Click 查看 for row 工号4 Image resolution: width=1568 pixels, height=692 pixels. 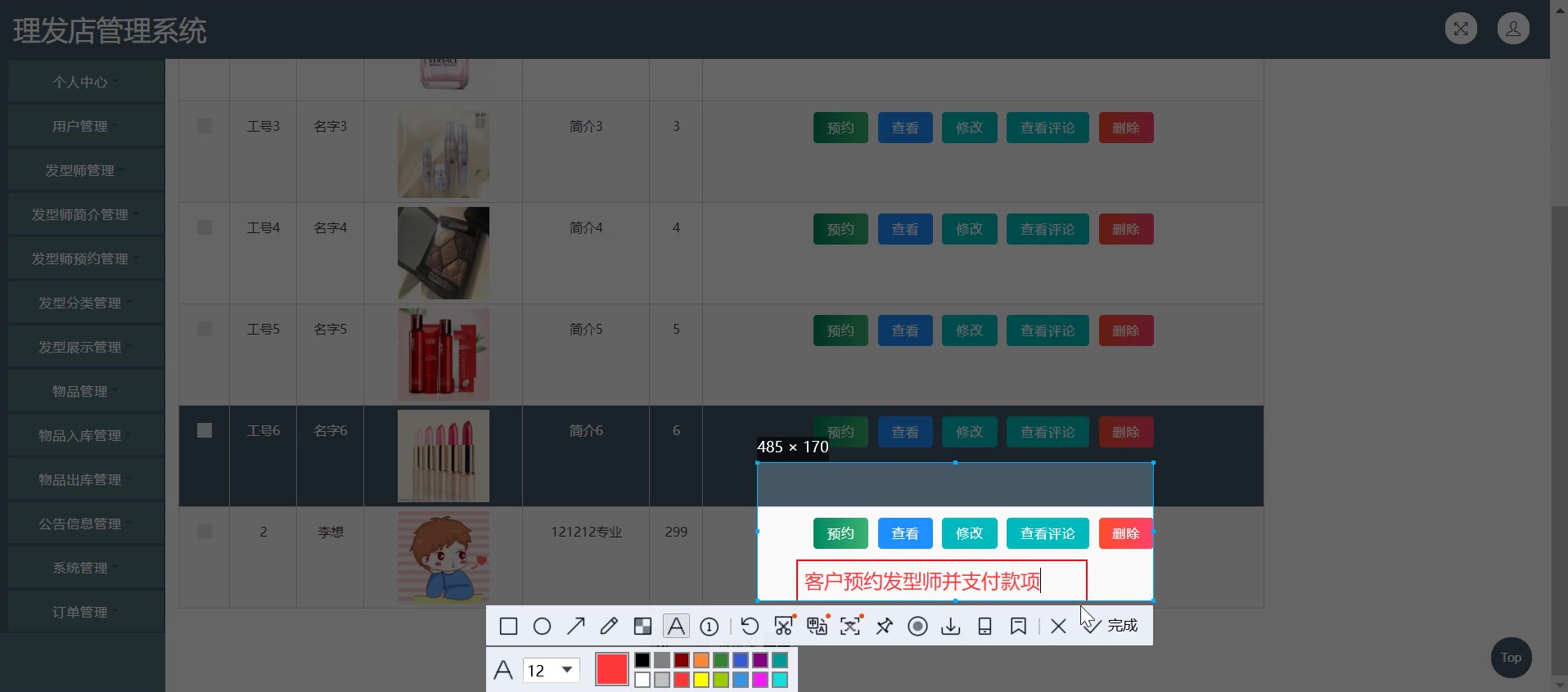coord(905,229)
